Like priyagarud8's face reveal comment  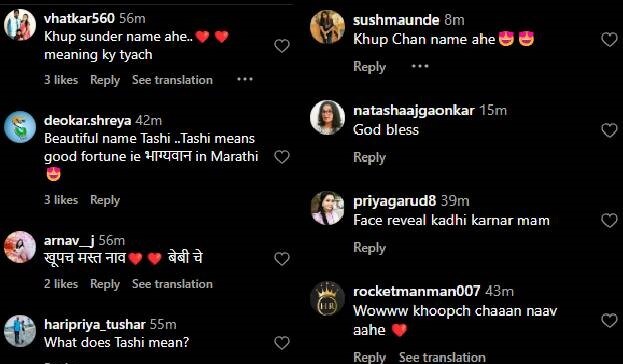coord(609,221)
